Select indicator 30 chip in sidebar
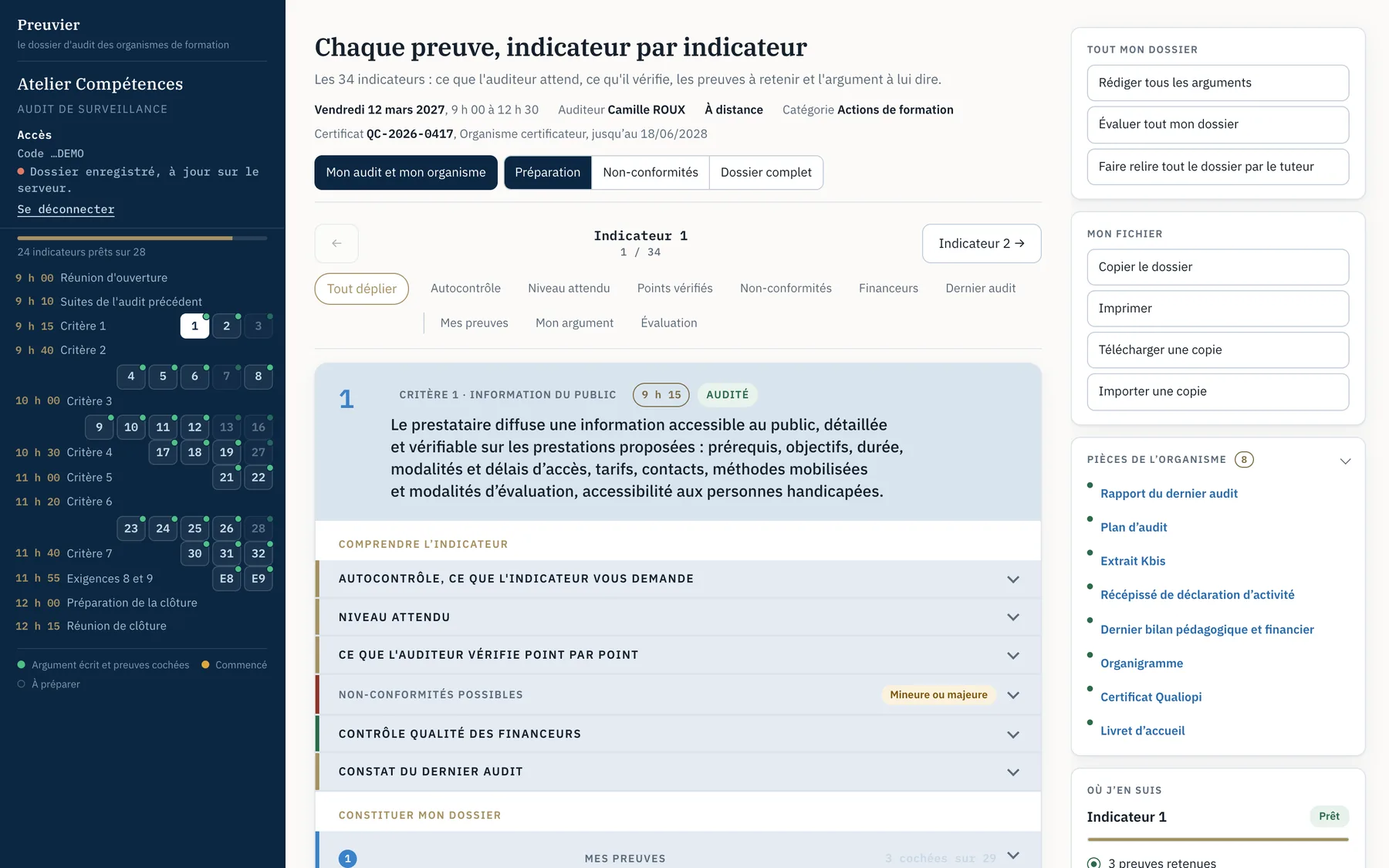 (194, 553)
